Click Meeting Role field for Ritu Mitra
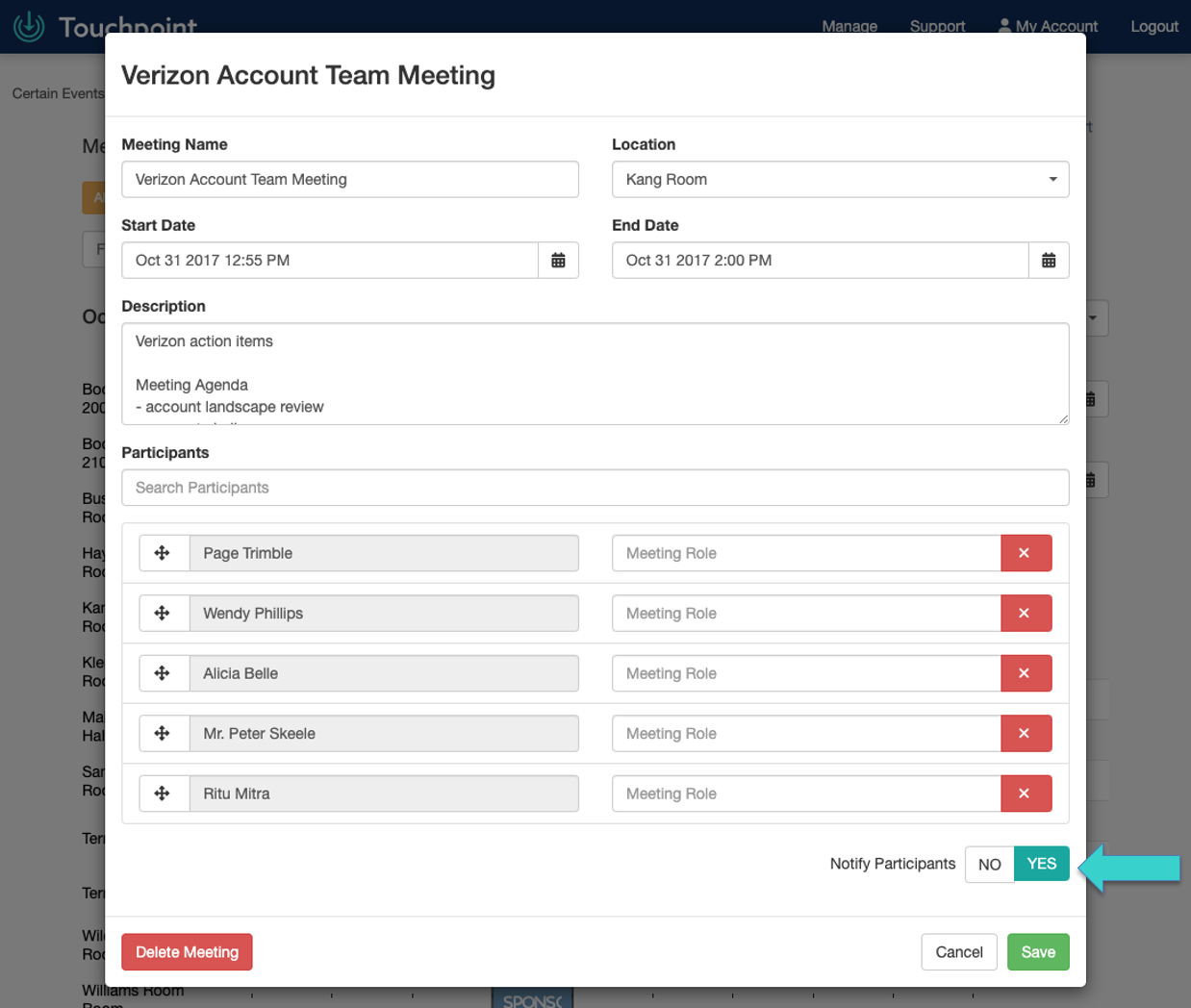 point(806,794)
